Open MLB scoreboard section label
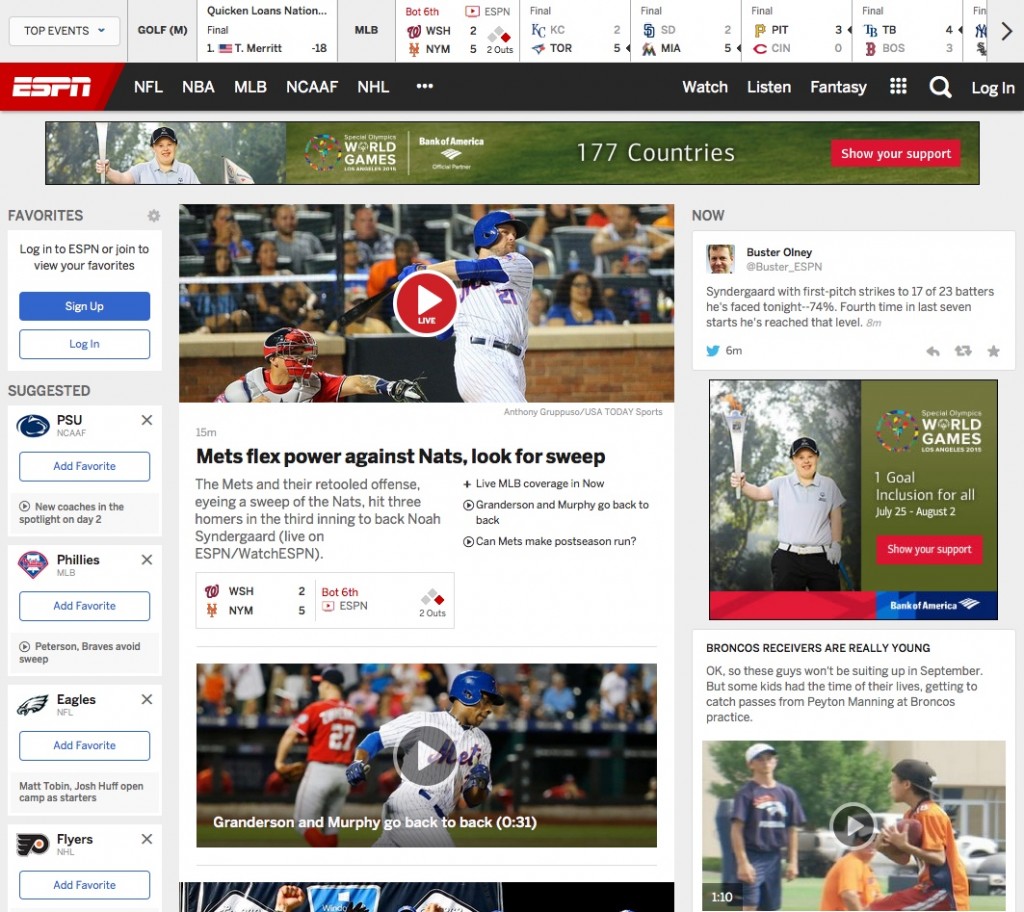1024x912 pixels. coord(366,30)
